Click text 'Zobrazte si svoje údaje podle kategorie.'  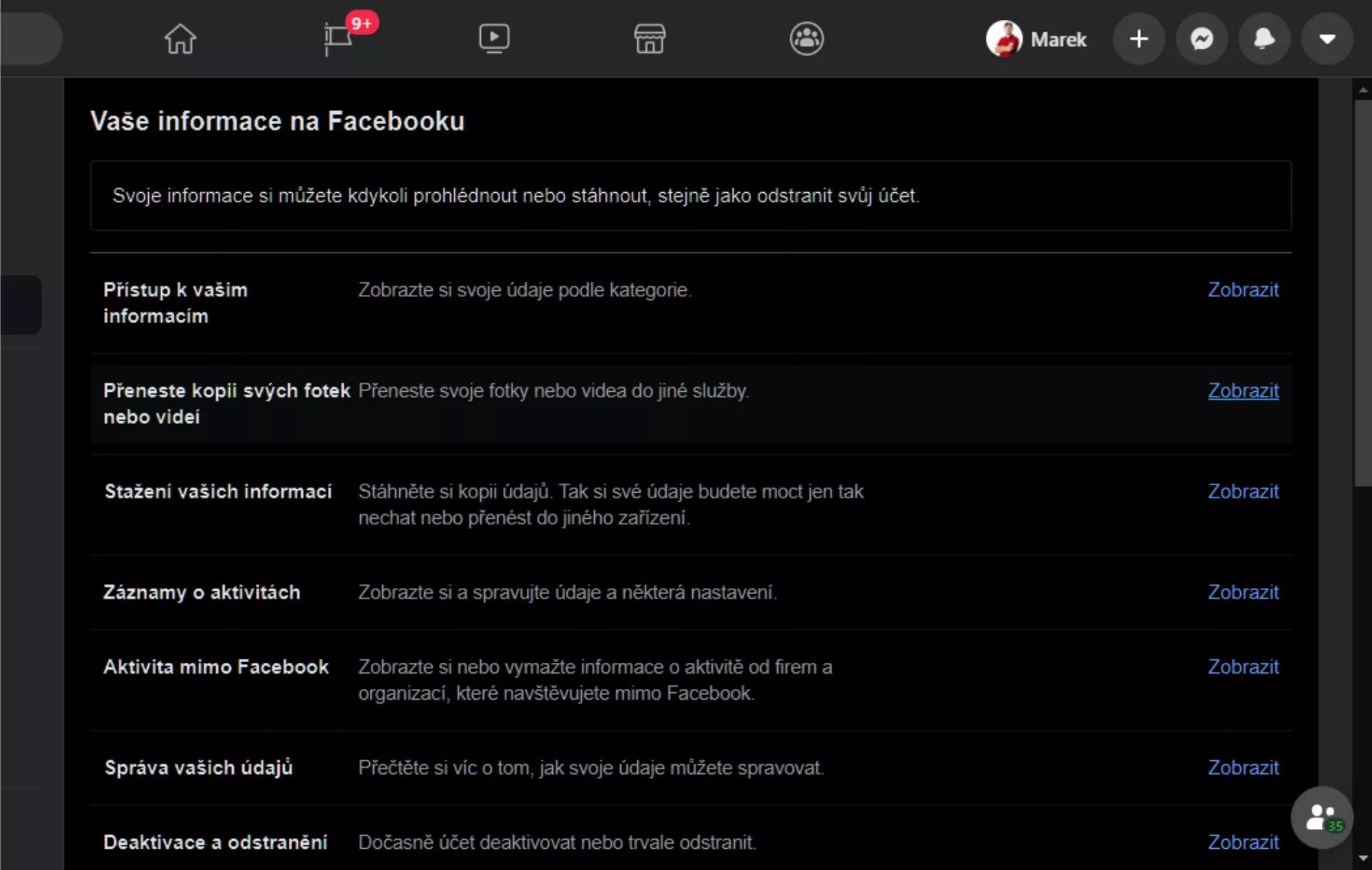[x=525, y=290]
